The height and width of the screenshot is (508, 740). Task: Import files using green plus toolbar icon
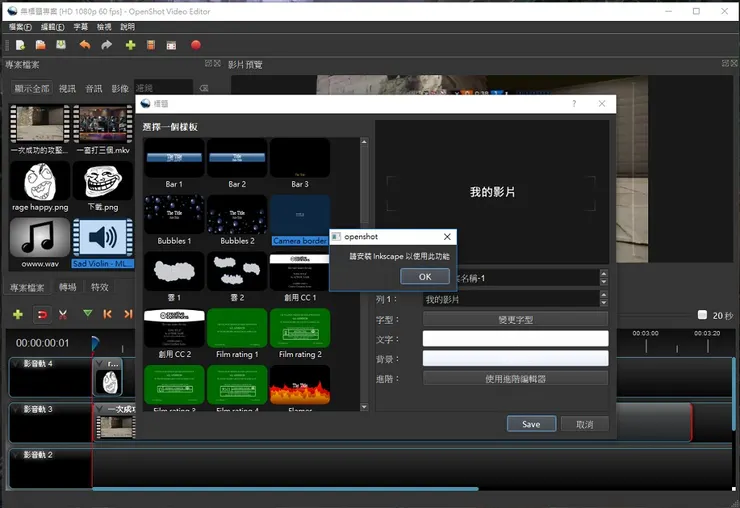130,45
